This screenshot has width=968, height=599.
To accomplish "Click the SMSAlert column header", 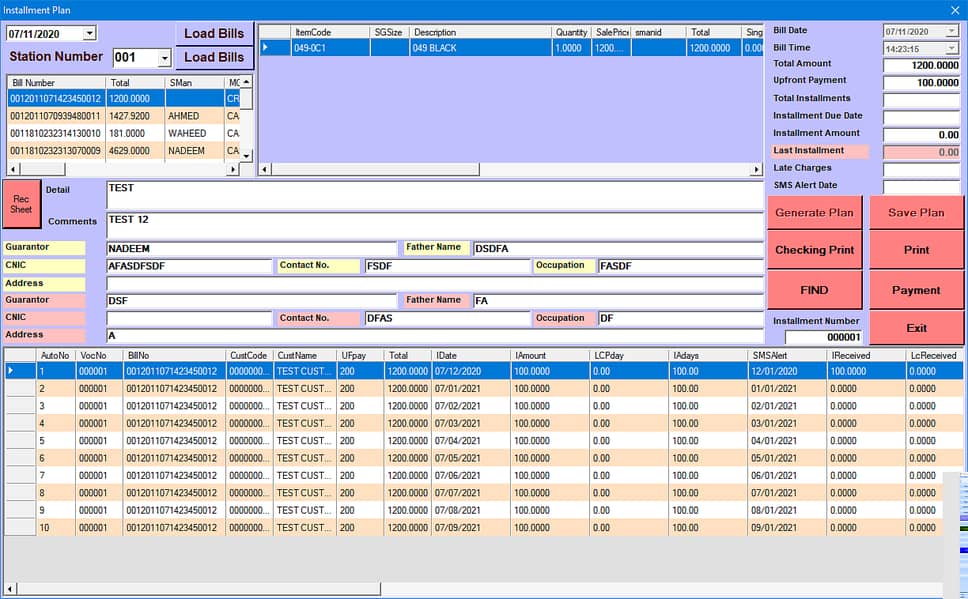I will [x=788, y=356].
